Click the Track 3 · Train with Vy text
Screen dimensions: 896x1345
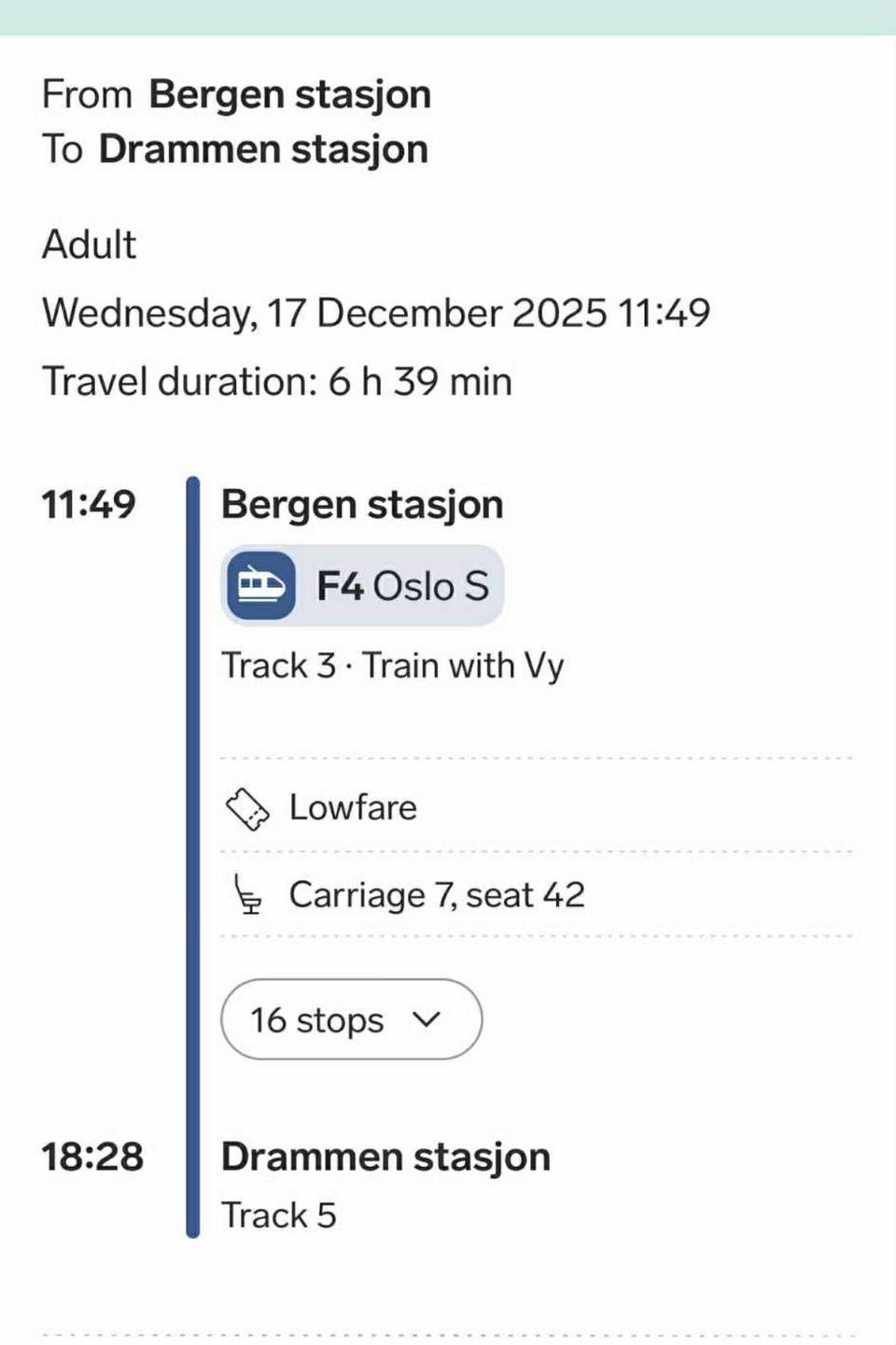click(x=393, y=665)
